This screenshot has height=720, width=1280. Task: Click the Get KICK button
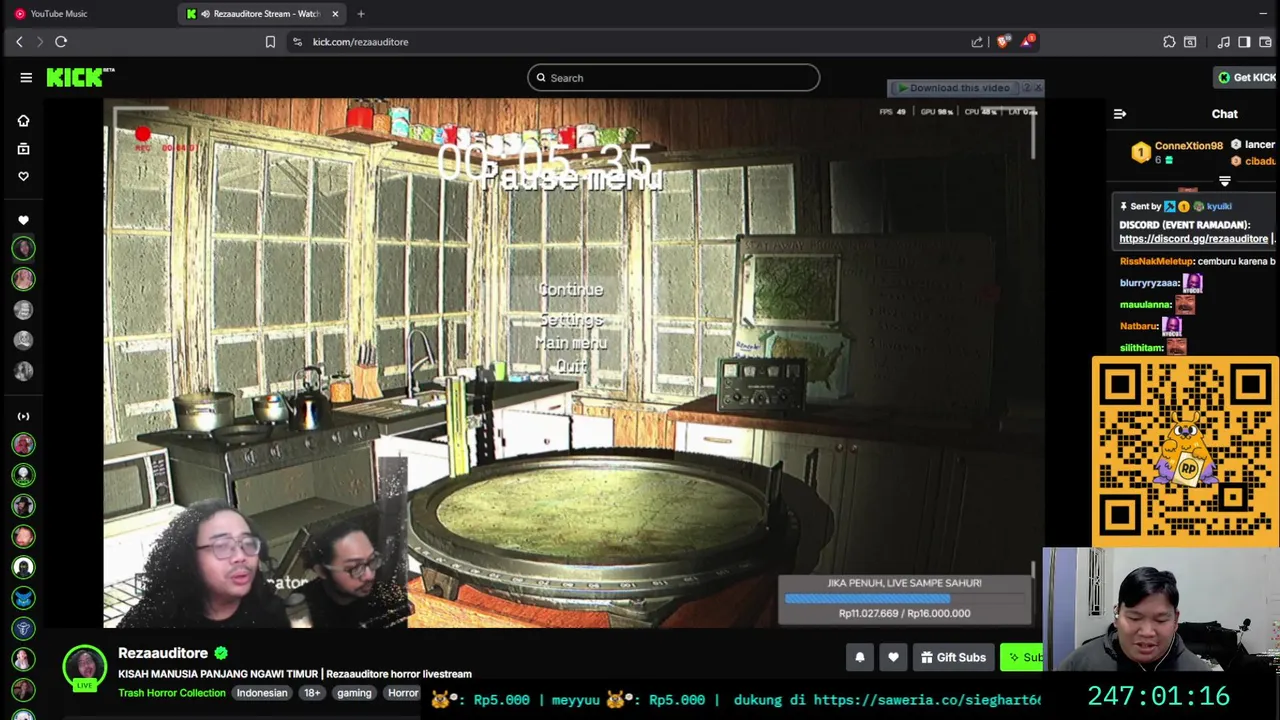point(1246,77)
